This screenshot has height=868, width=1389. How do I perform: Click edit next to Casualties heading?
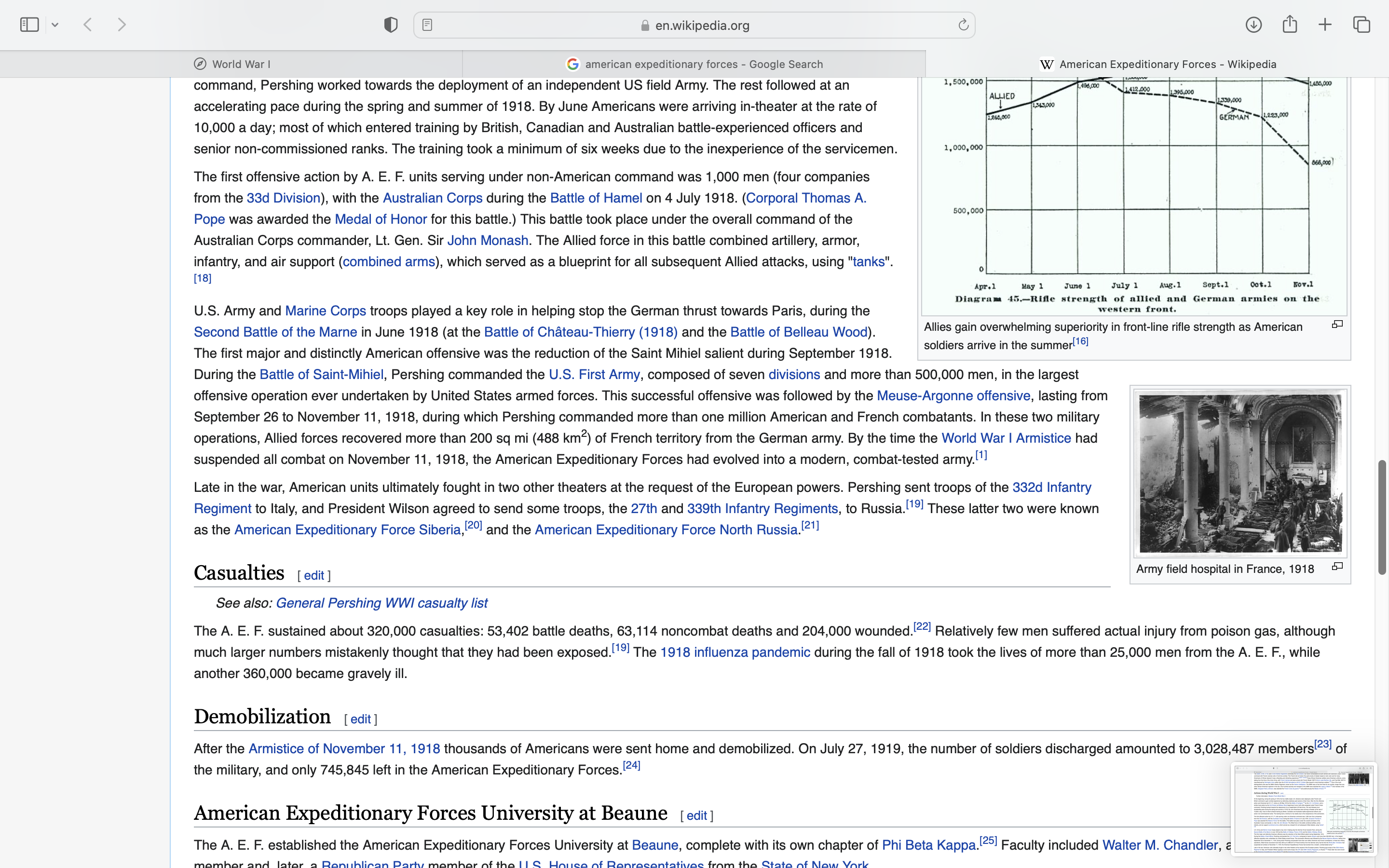313,575
